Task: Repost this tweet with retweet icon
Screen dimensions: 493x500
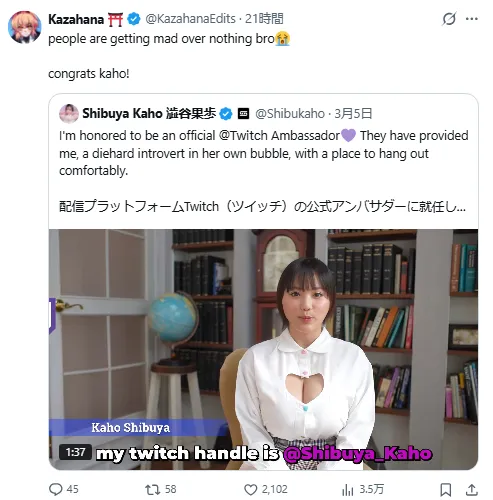Action: [x=152, y=489]
